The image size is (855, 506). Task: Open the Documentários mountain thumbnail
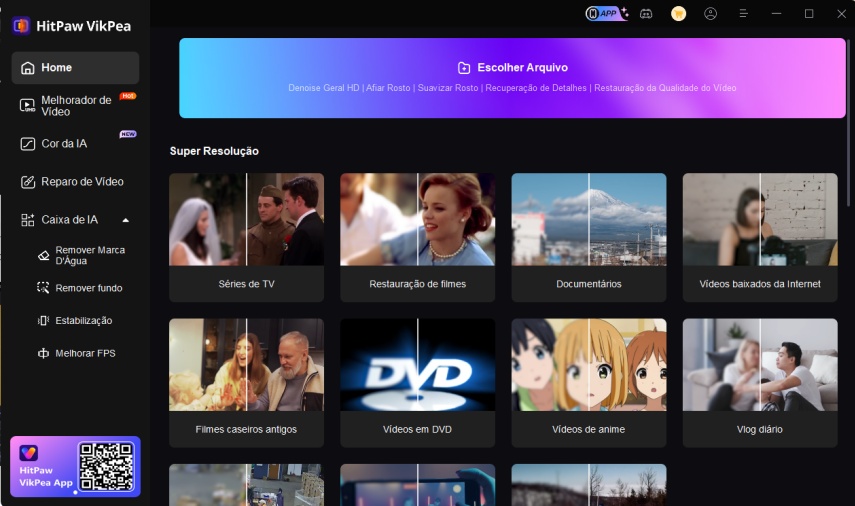[x=589, y=220]
